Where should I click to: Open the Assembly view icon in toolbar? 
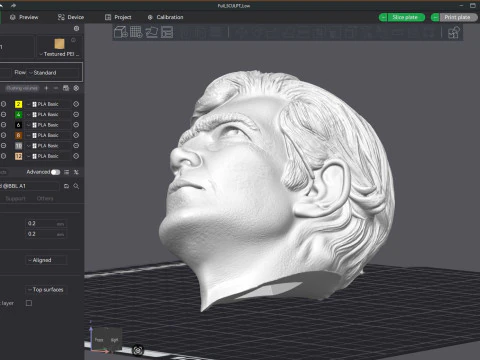click(454, 33)
